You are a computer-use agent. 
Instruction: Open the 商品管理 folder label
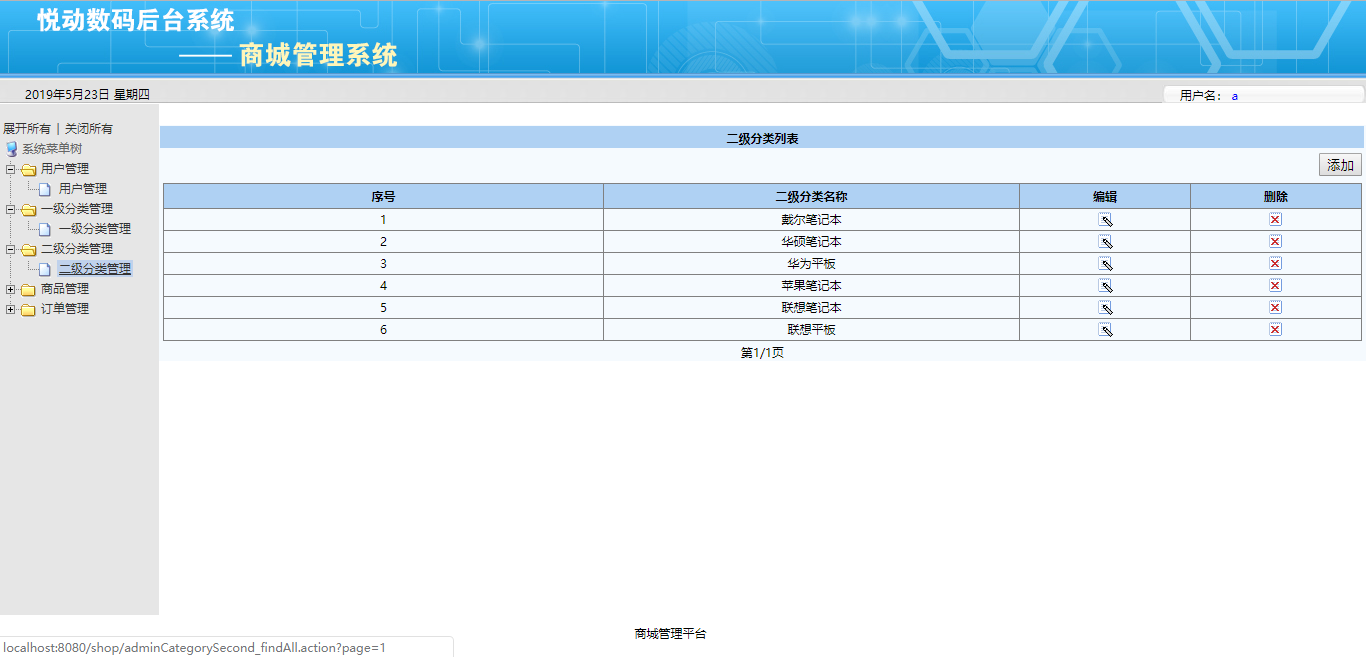coord(65,289)
